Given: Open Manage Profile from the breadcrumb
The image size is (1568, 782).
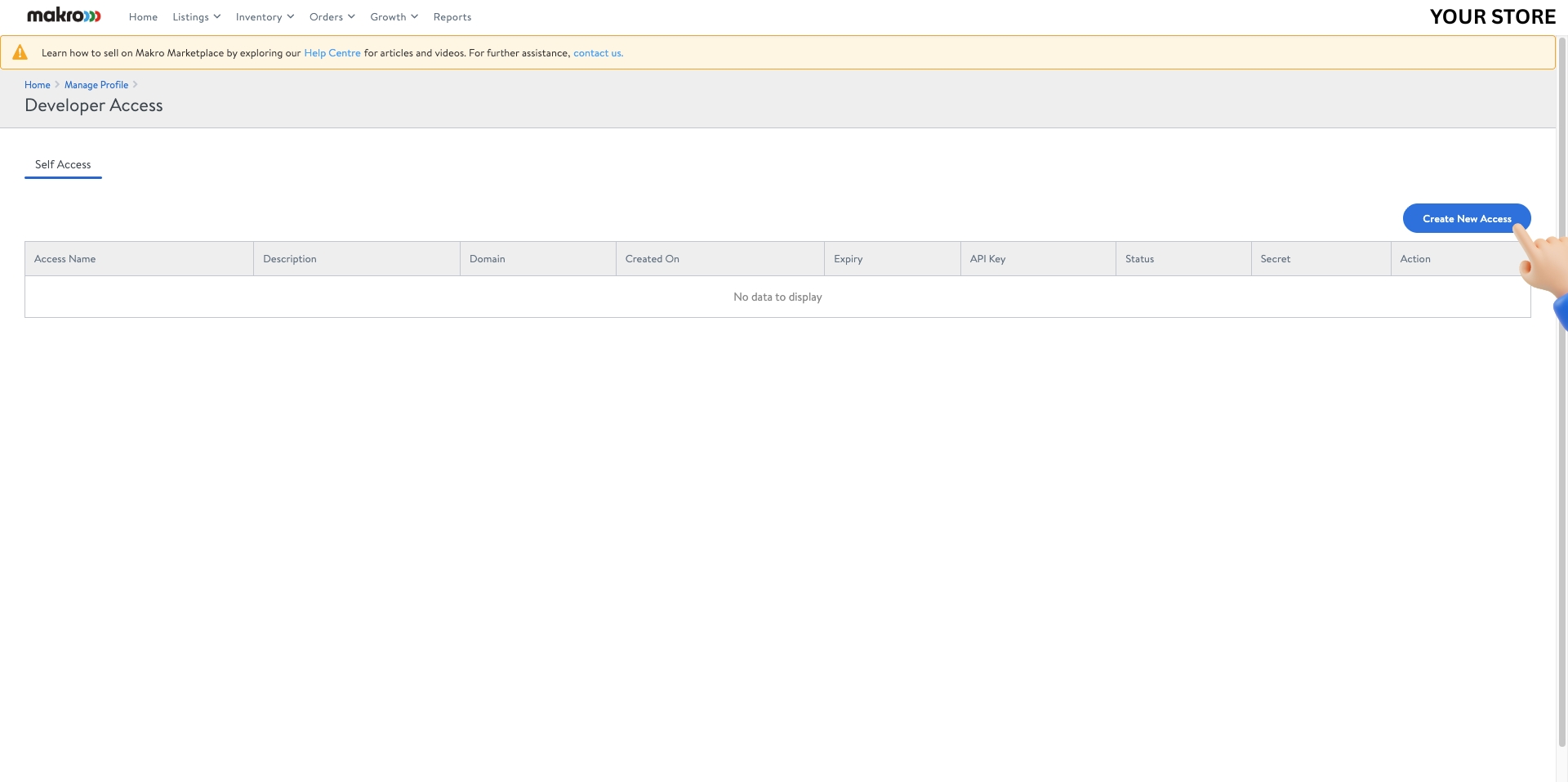Looking at the screenshot, I should tap(96, 84).
